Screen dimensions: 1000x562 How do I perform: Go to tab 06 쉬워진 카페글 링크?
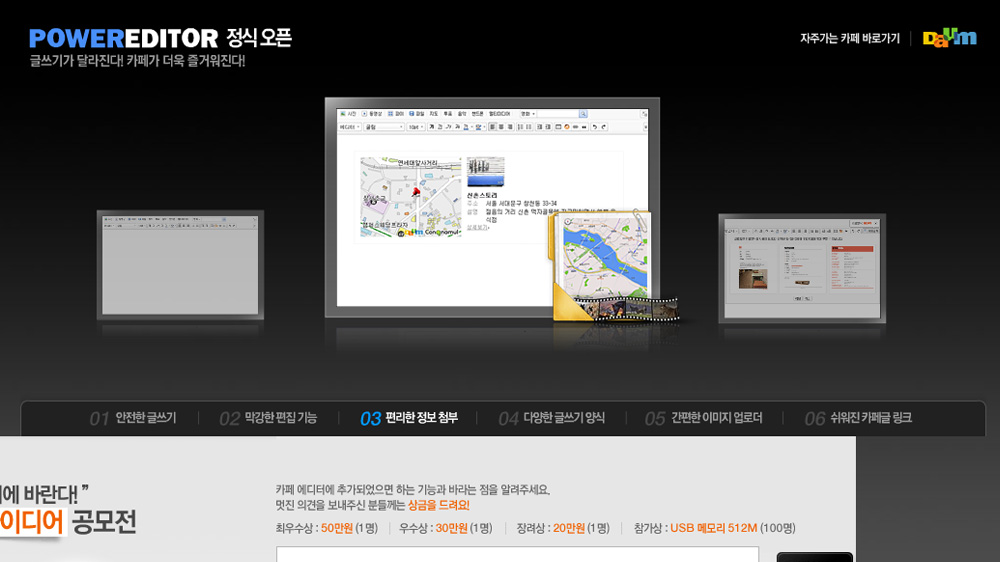pyautogui.click(x=858, y=418)
